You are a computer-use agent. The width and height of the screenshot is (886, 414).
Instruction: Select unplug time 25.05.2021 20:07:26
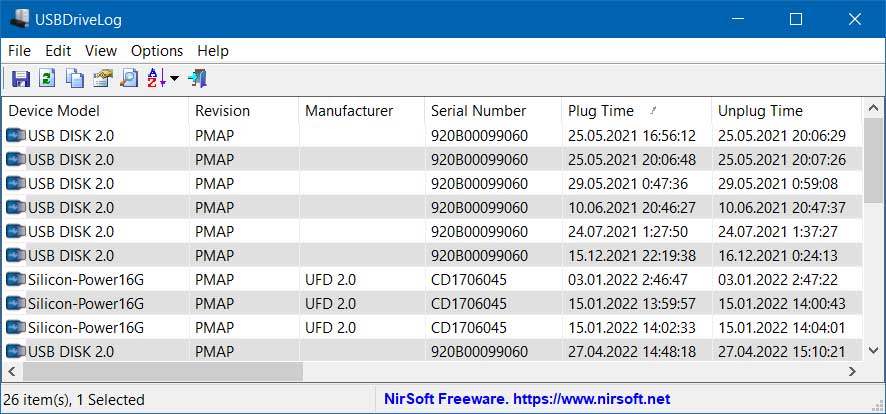pyautogui.click(x=782, y=160)
